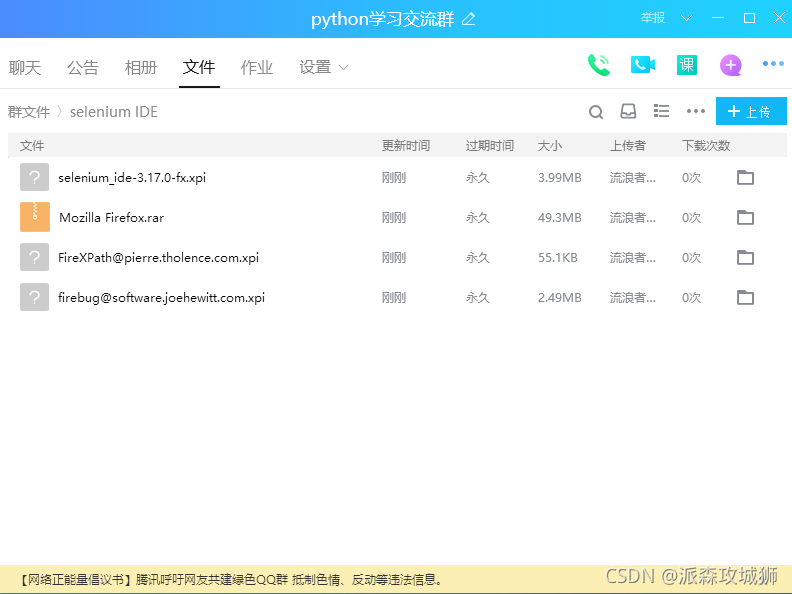The image size is (792, 594).
Task: Open folder for selenium_ide-3.17.0-fx.xpi
Action: pyautogui.click(x=745, y=178)
